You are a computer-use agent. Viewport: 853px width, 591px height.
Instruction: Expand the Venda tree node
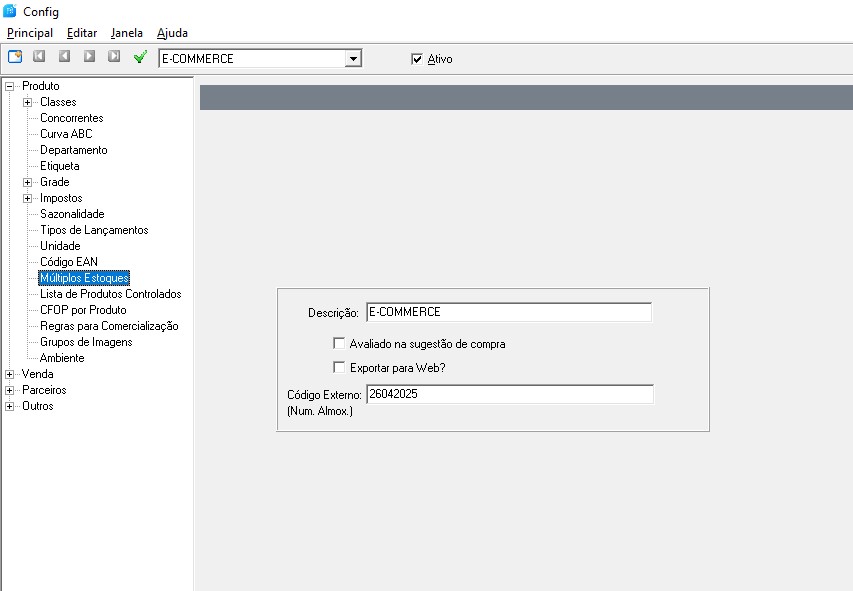pos(10,374)
